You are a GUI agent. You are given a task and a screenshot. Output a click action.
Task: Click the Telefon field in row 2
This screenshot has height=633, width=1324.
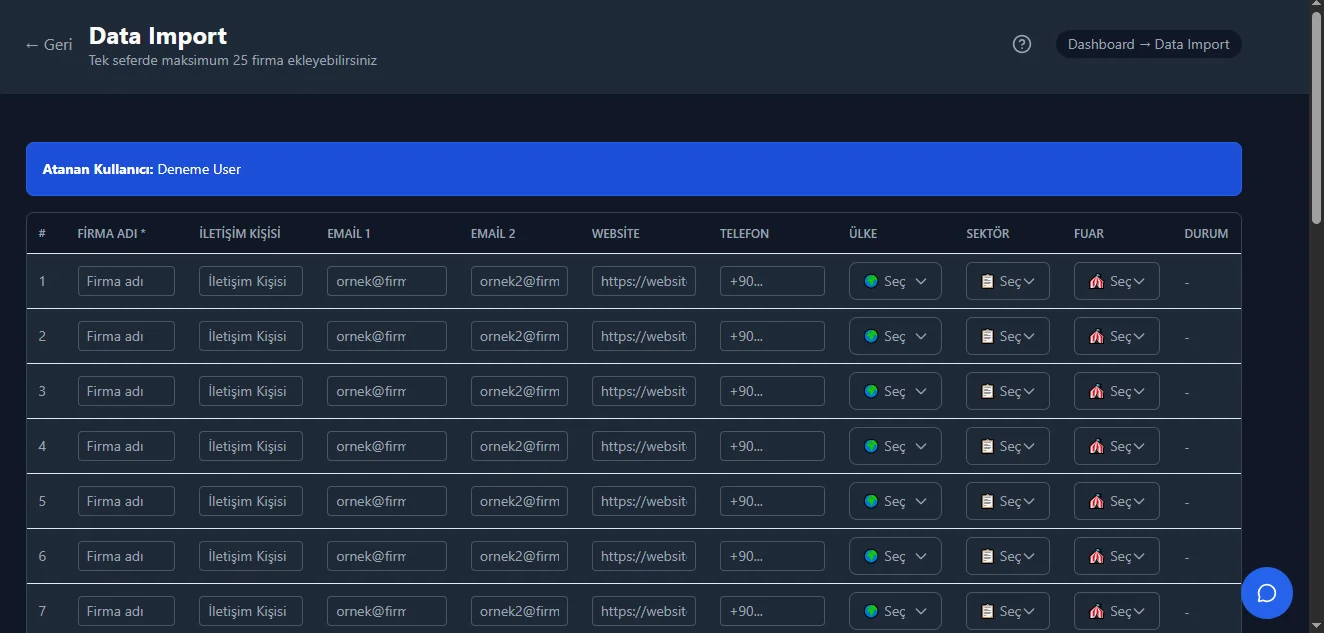pyautogui.click(x=772, y=336)
